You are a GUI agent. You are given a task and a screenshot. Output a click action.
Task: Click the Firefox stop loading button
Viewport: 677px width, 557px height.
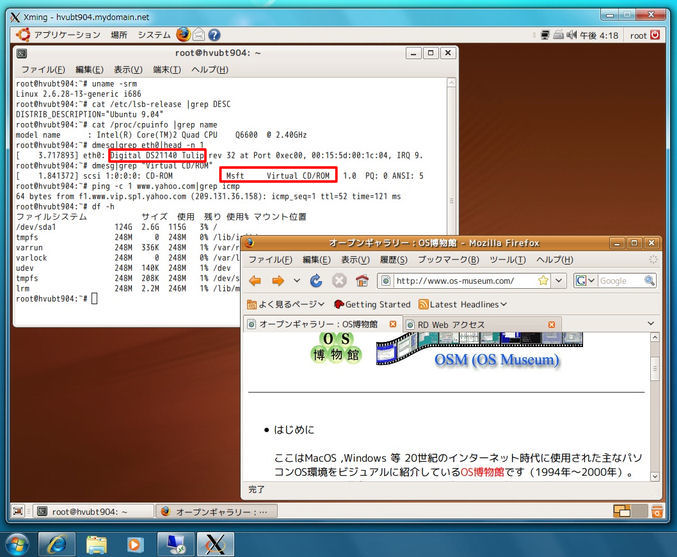pos(339,281)
